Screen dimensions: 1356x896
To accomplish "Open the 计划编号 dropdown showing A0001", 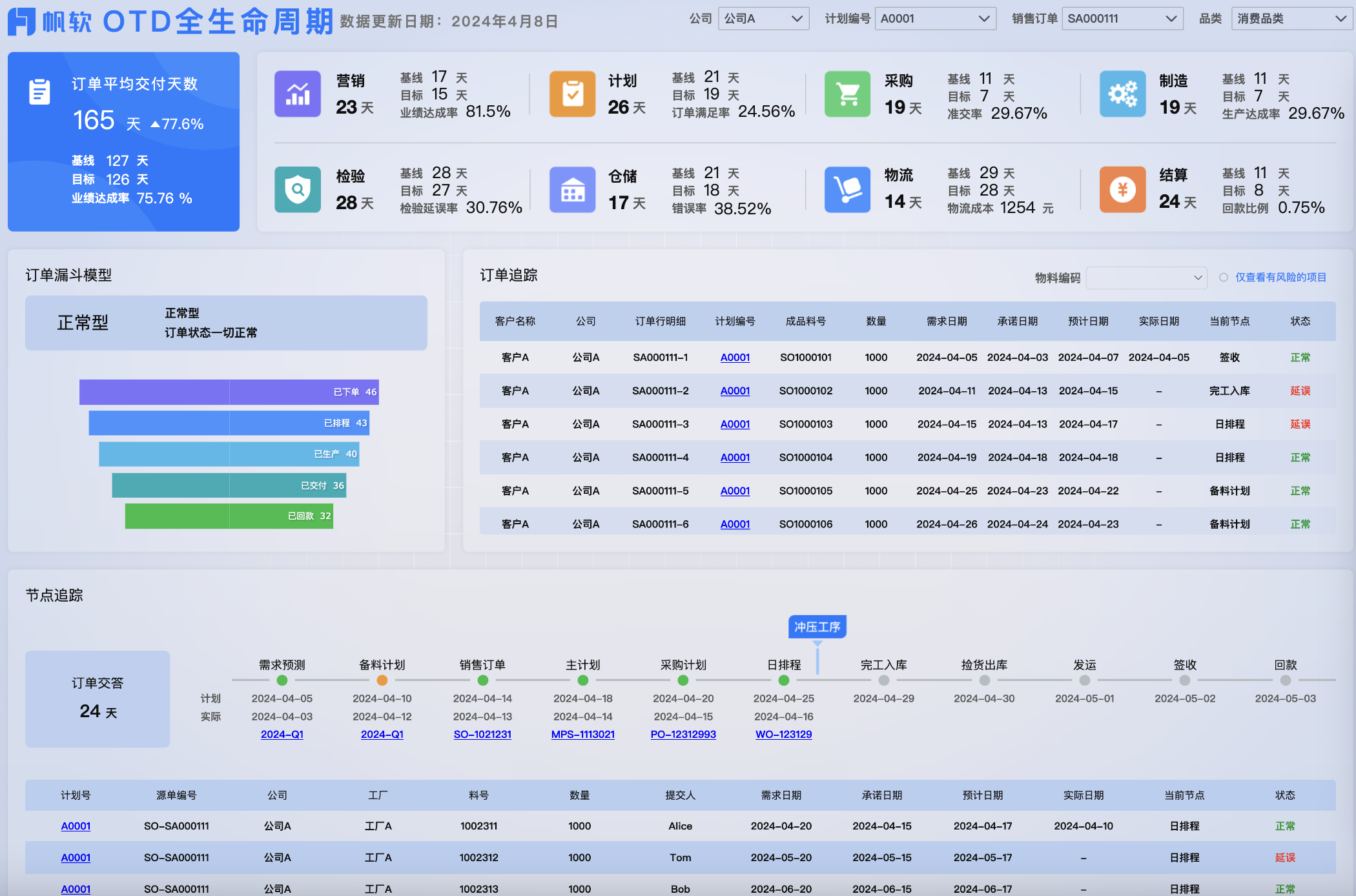I will 935,19.
